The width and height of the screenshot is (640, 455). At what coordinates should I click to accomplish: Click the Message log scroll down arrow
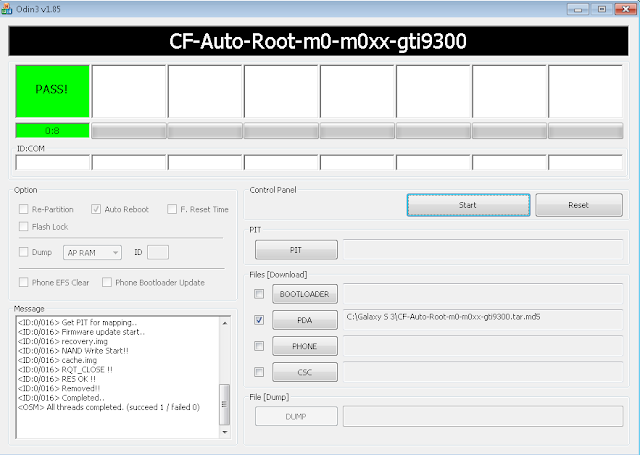pos(225,432)
